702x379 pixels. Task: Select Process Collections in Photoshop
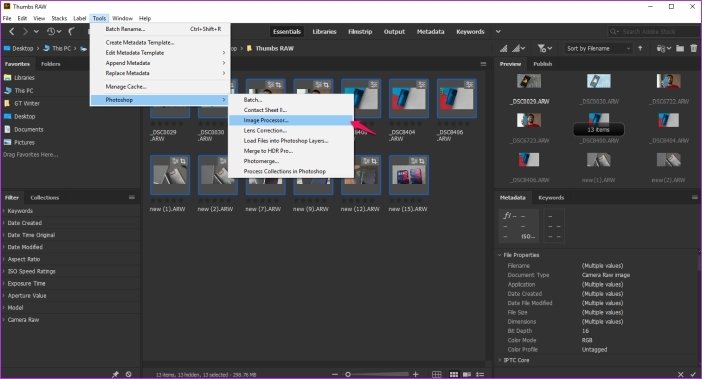click(291, 171)
